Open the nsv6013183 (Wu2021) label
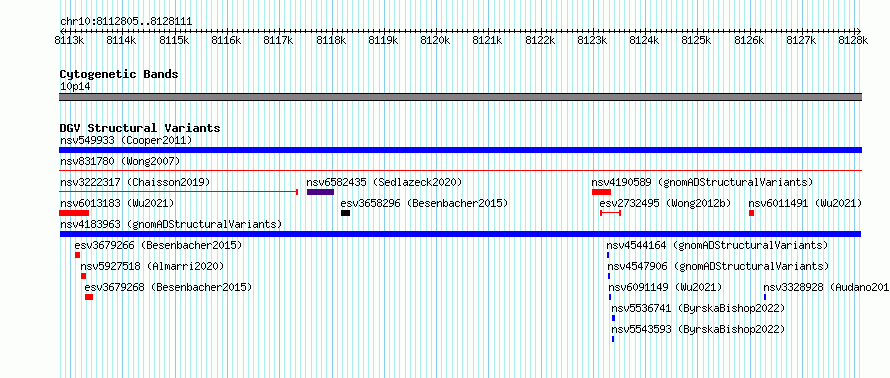The height and width of the screenshot is (378, 890). click(x=117, y=203)
